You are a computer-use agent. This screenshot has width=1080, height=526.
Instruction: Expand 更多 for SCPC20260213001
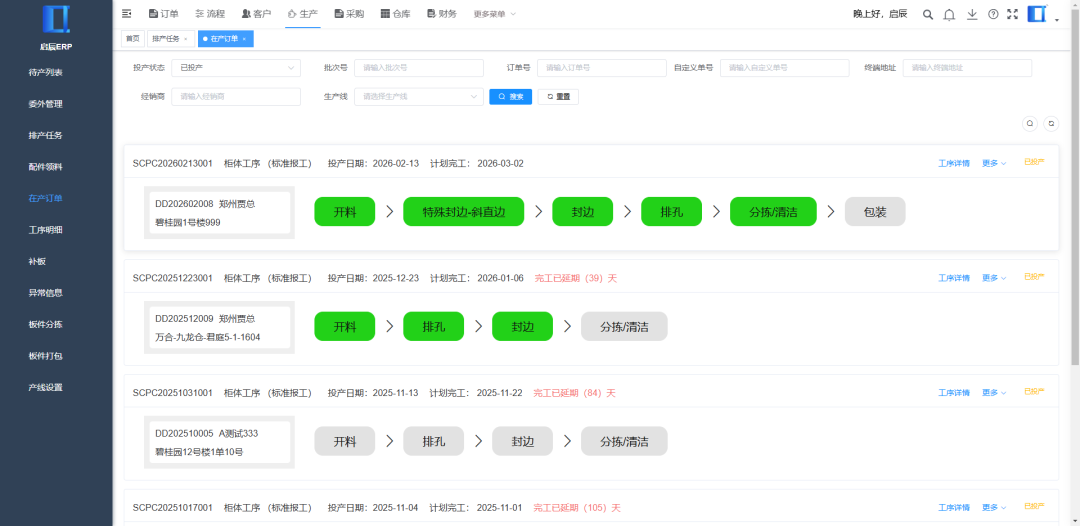(x=994, y=163)
